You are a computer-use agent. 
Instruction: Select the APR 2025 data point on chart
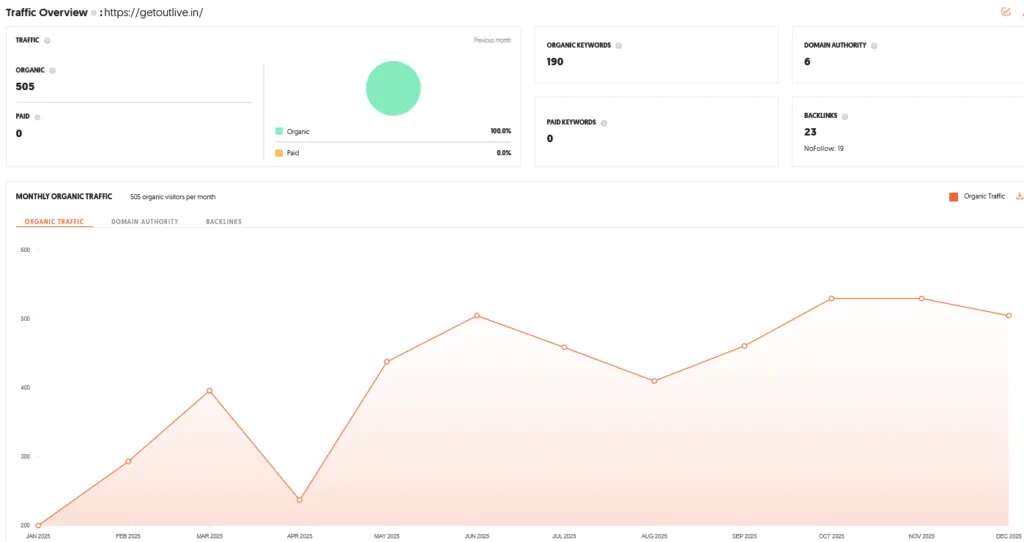pyautogui.click(x=299, y=500)
